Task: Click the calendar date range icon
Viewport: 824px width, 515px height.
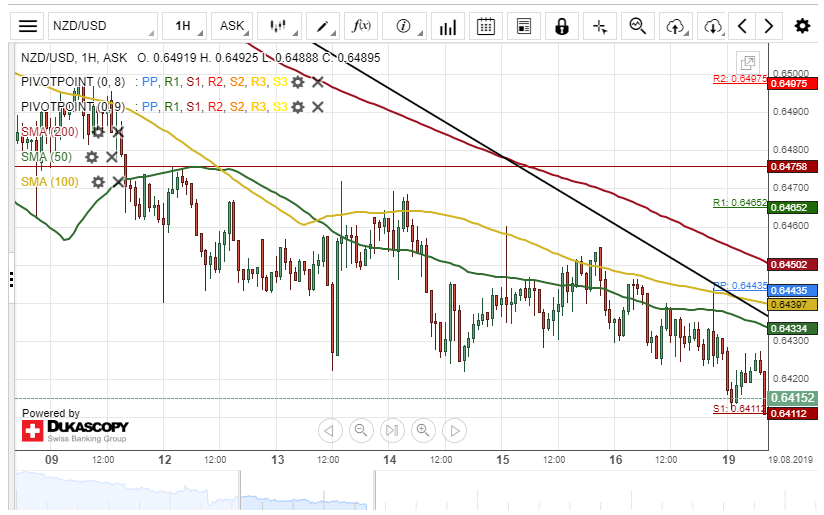Action: [486, 26]
